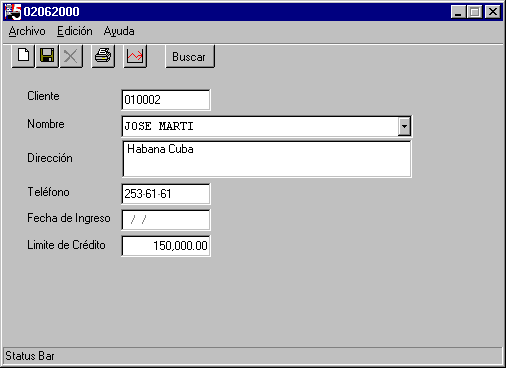The width and height of the screenshot is (506, 368).
Task: Click the Status Bar text
Action: [x=30, y=356]
